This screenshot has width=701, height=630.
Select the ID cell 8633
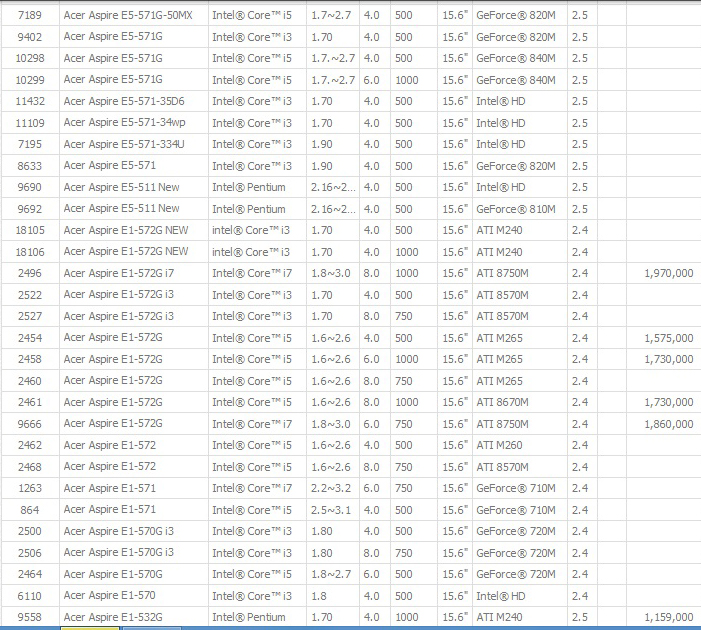tap(30, 166)
